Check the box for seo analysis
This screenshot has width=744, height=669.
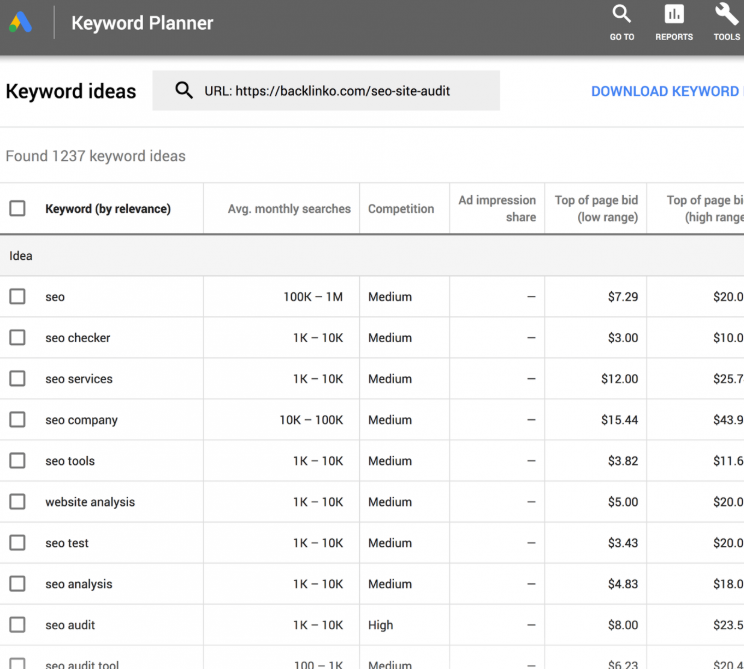pyautogui.click(x=18, y=584)
